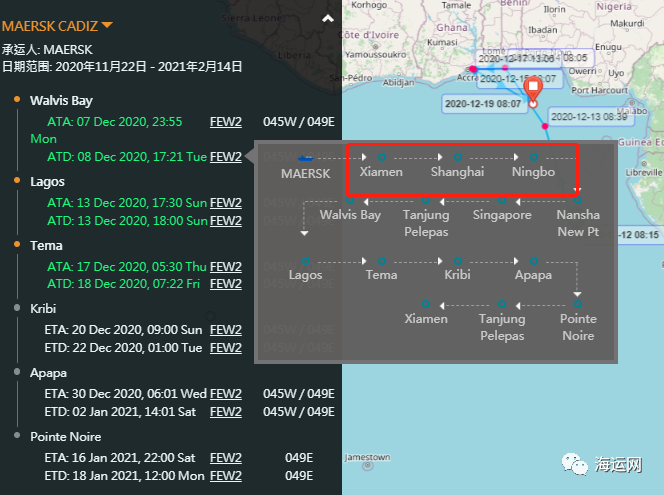Click the Apapa node circle in route popup
The width and height of the screenshot is (664, 495).
click(x=534, y=261)
